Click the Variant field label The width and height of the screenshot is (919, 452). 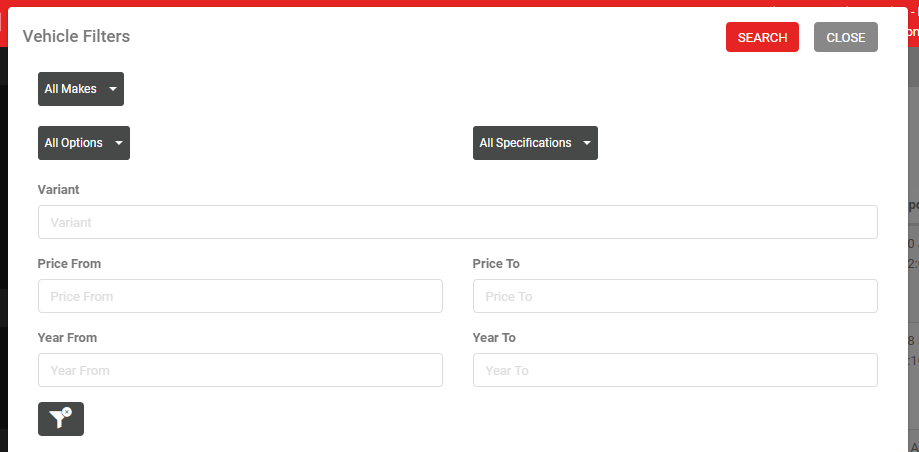pyautogui.click(x=59, y=189)
